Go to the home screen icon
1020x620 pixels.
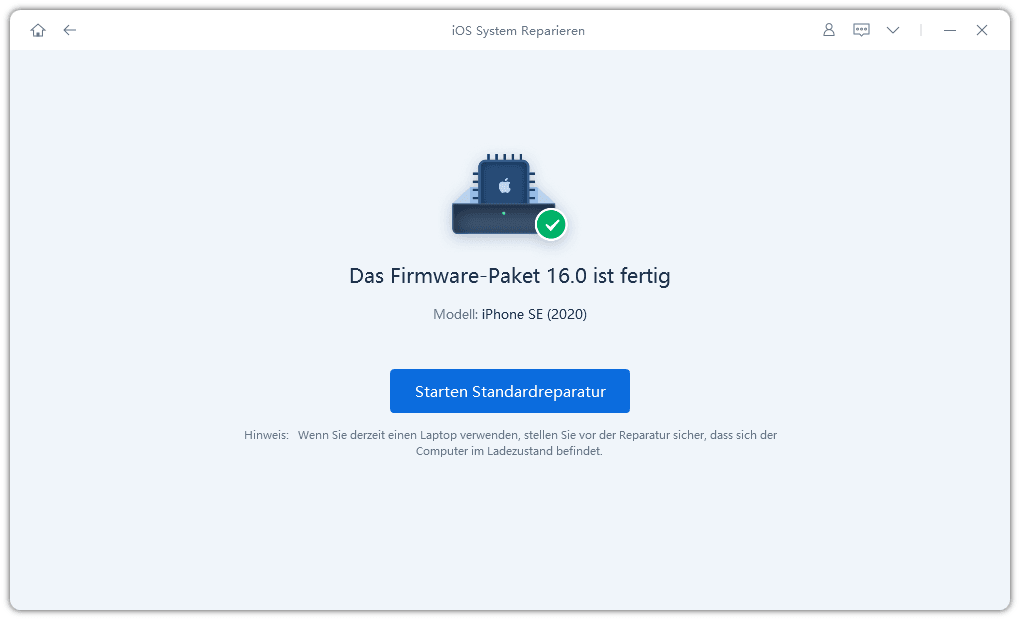38,30
